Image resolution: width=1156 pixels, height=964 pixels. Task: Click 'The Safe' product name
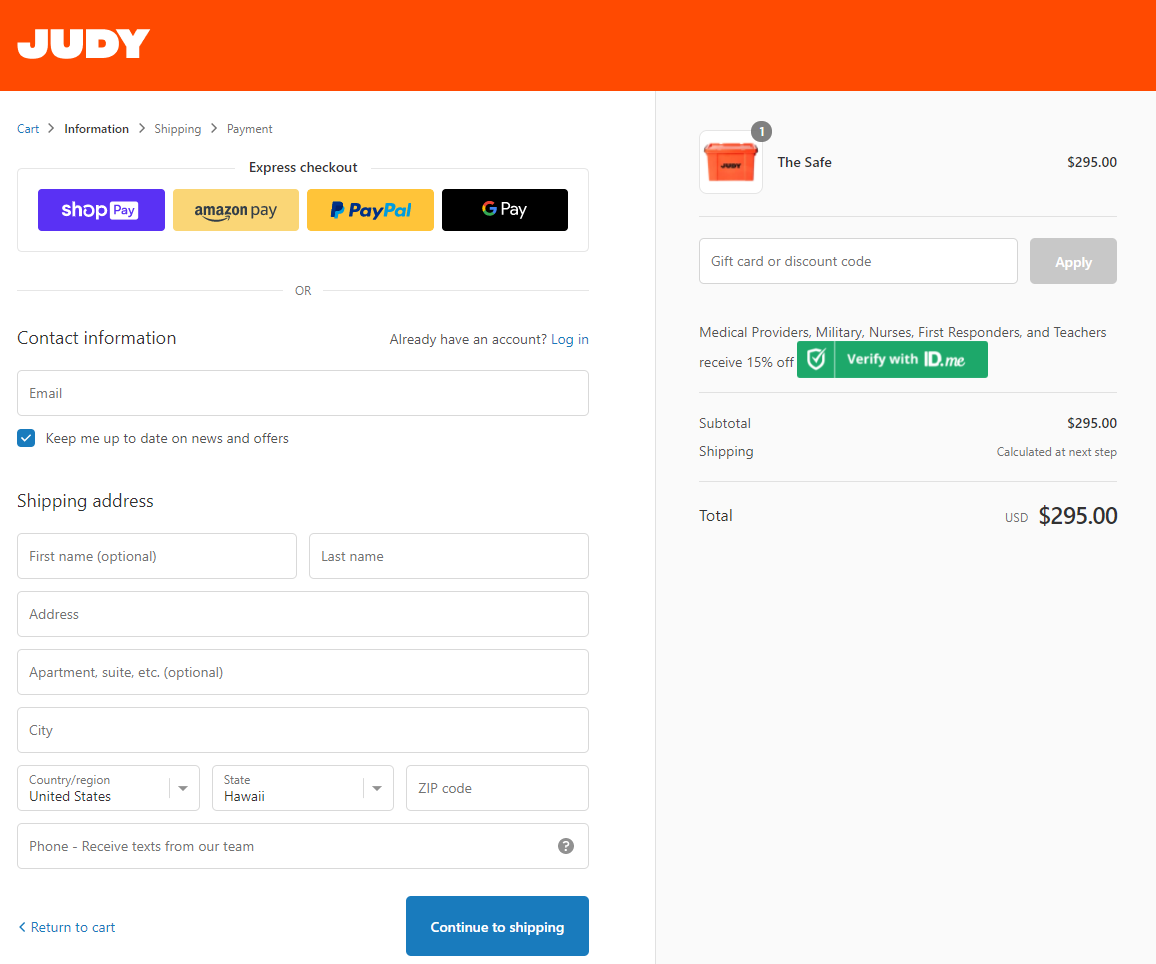point(804,162)
